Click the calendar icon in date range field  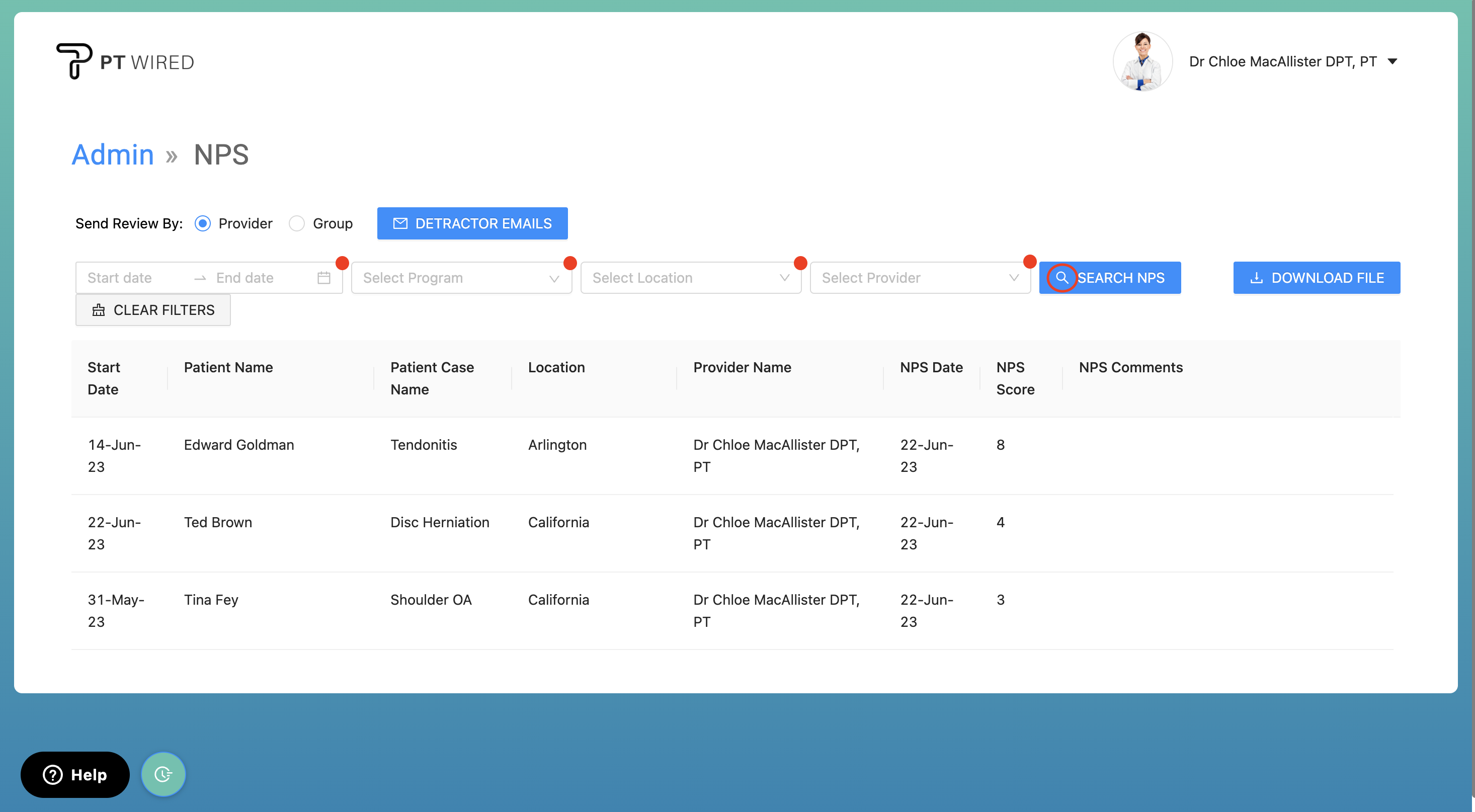click(323, 278)
